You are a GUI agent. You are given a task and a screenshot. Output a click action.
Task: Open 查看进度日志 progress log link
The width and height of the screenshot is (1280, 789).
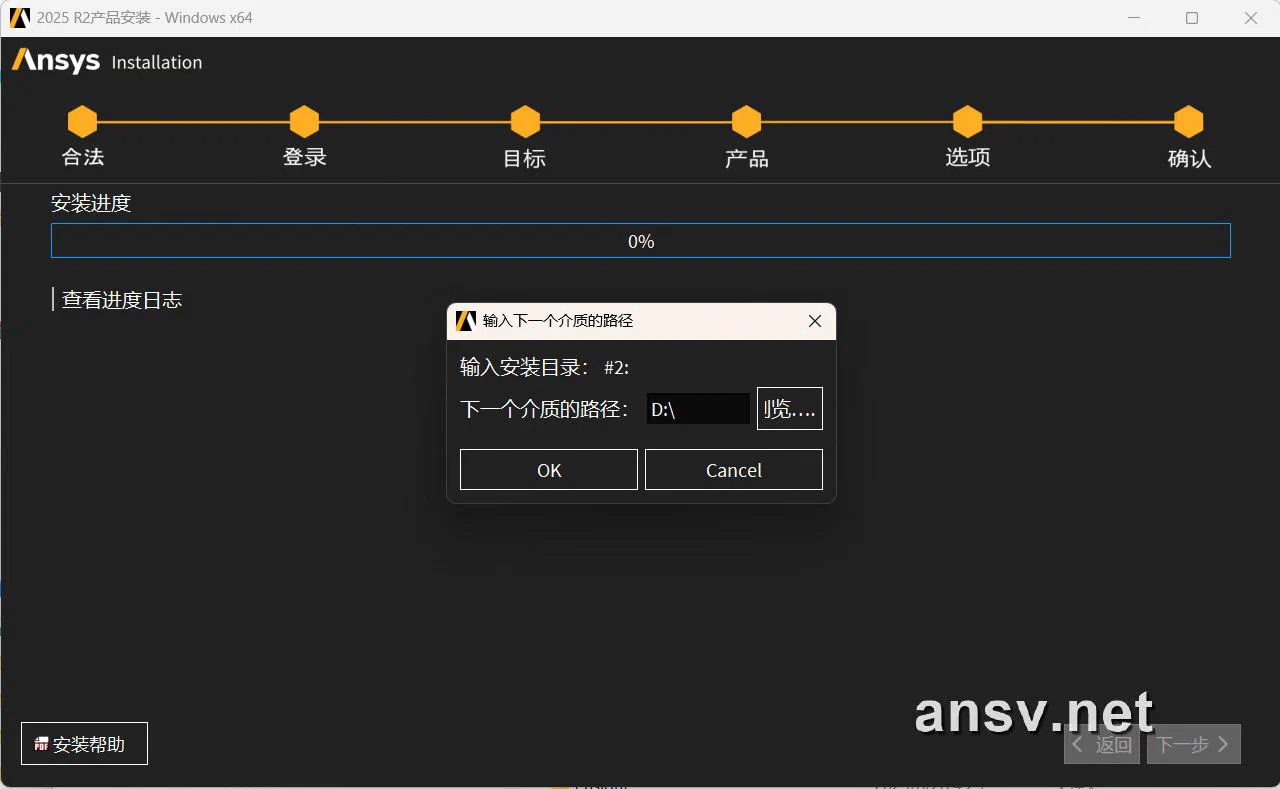tap(122, 300)
